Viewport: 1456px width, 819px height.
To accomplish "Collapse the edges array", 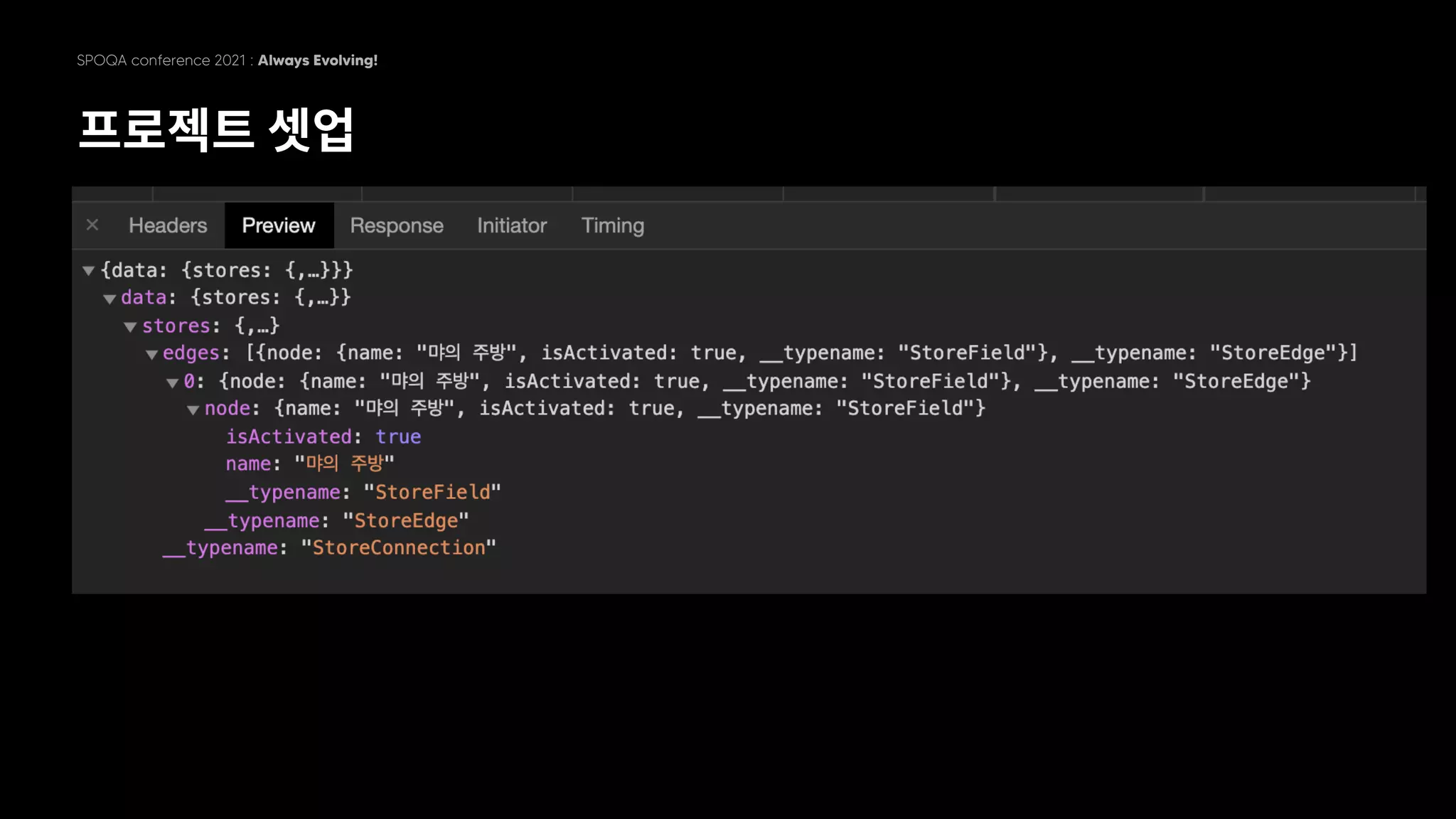I will (x=151, y=354).
